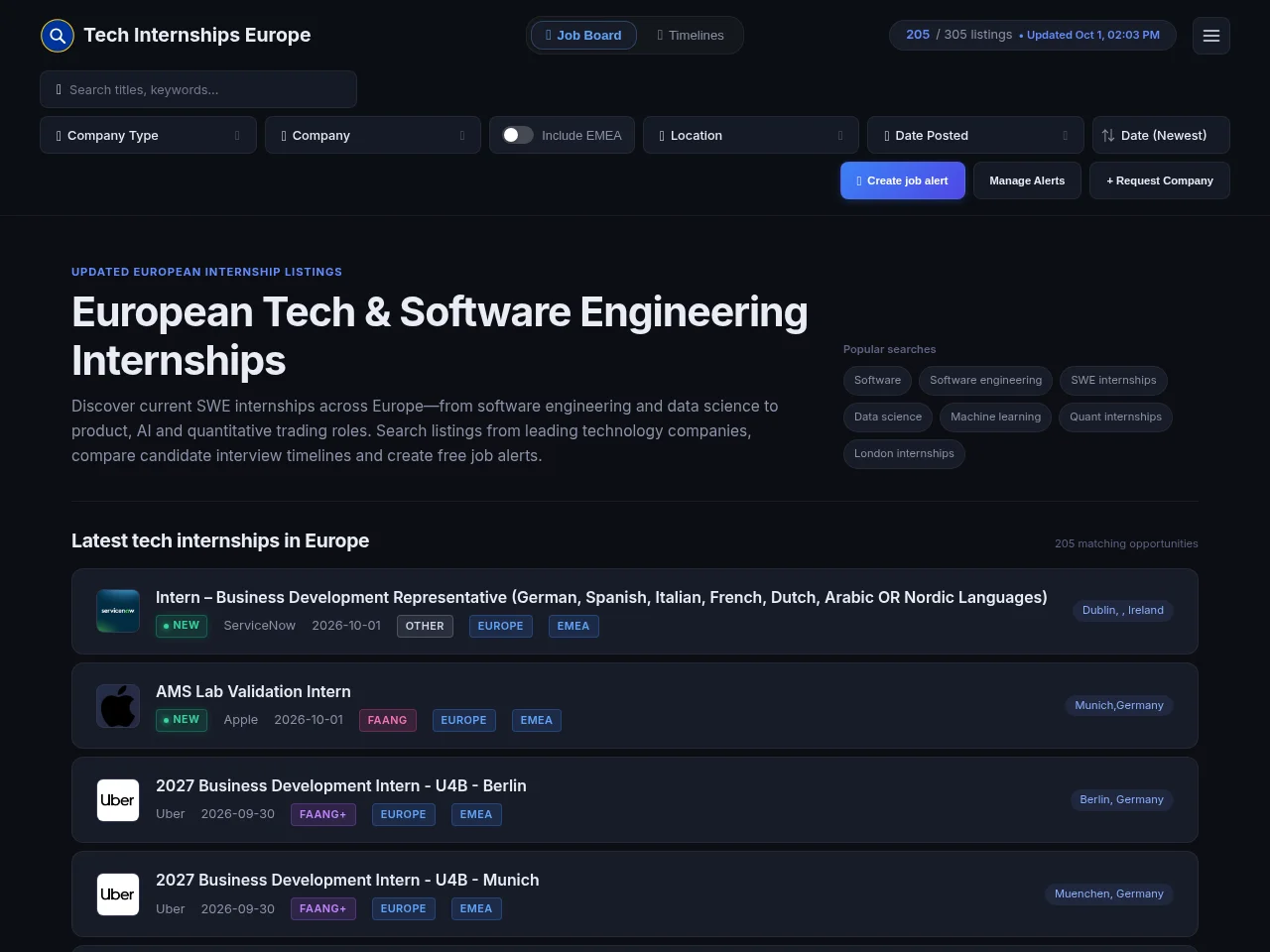Click the Tech Internships Europe site title
This screenshot has width=1270, height=952.
[196, 35]
